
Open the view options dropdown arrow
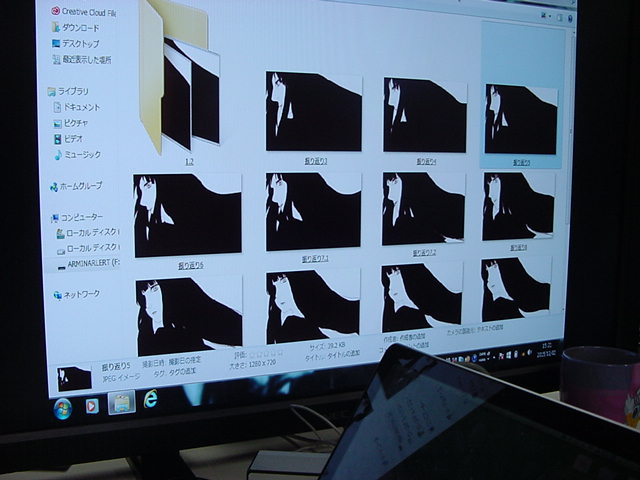tap(550, 16)
